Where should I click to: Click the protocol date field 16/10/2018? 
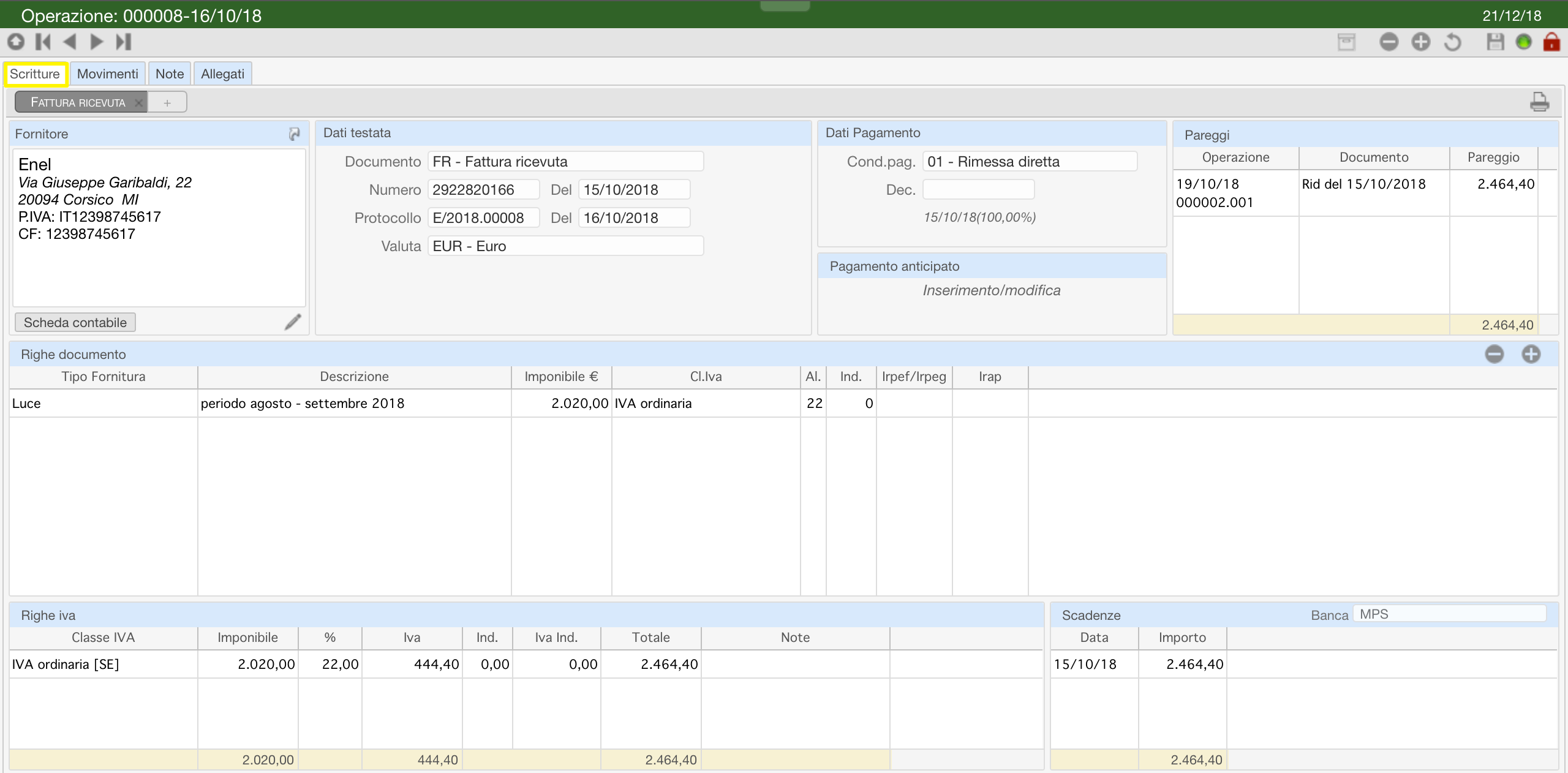pos(635,218)
